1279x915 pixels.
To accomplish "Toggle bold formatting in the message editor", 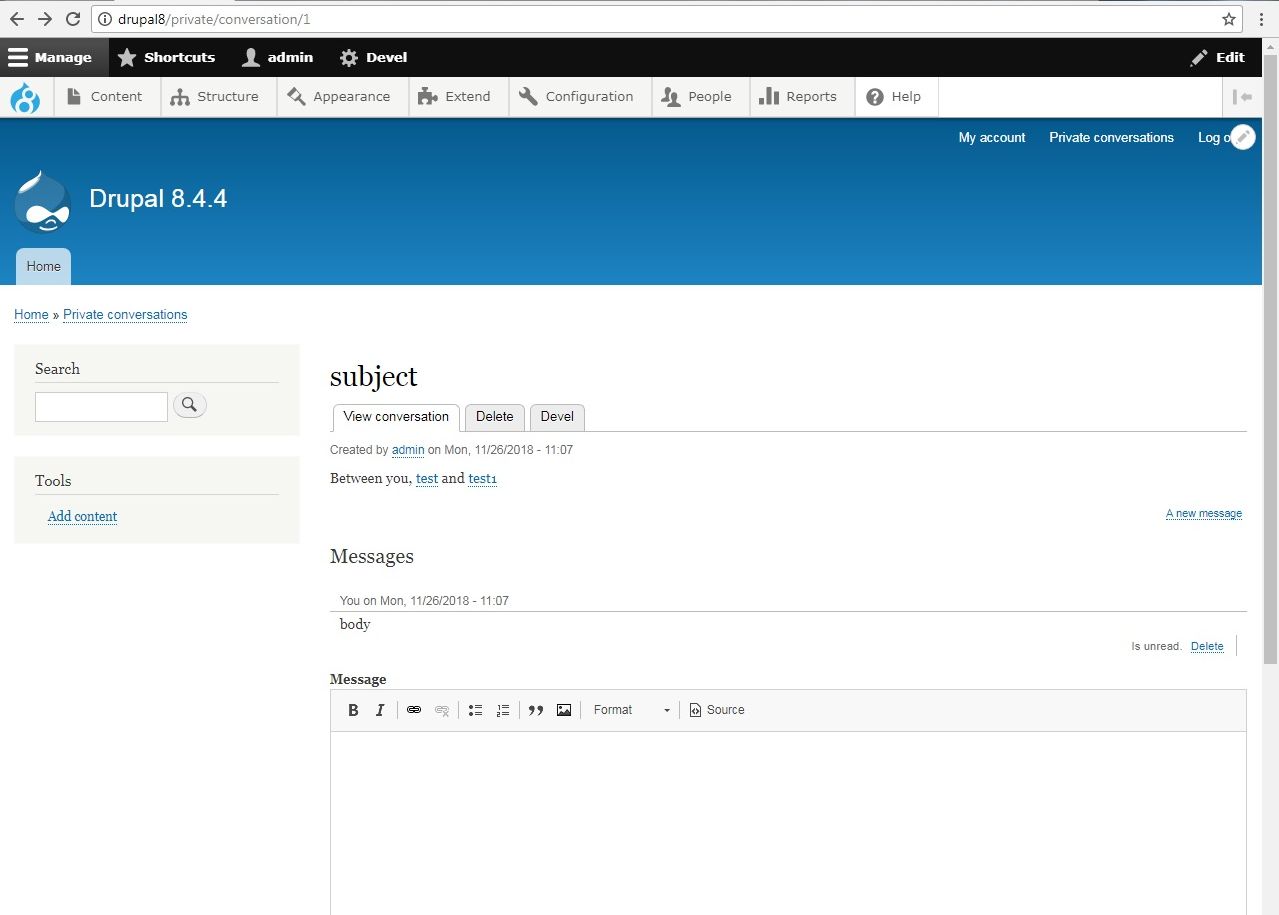I will click(353, 710).
